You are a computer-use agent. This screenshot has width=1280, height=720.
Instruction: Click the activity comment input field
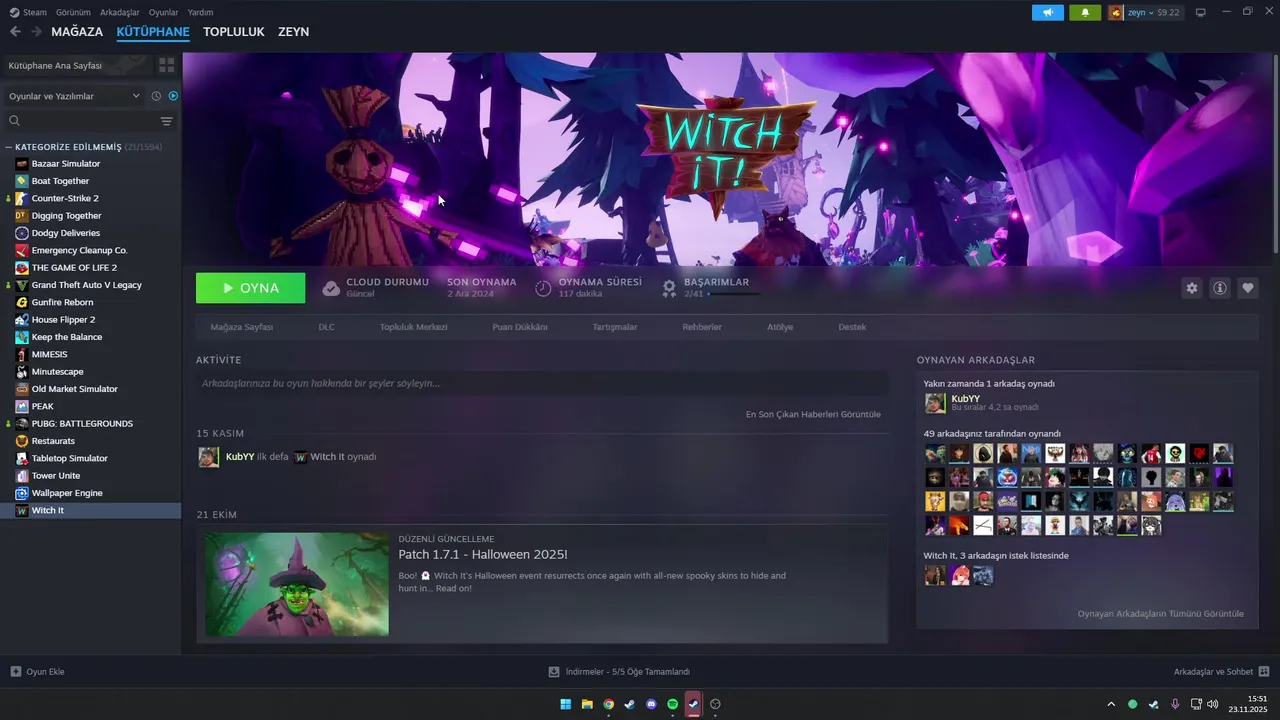tap(542, 383)
